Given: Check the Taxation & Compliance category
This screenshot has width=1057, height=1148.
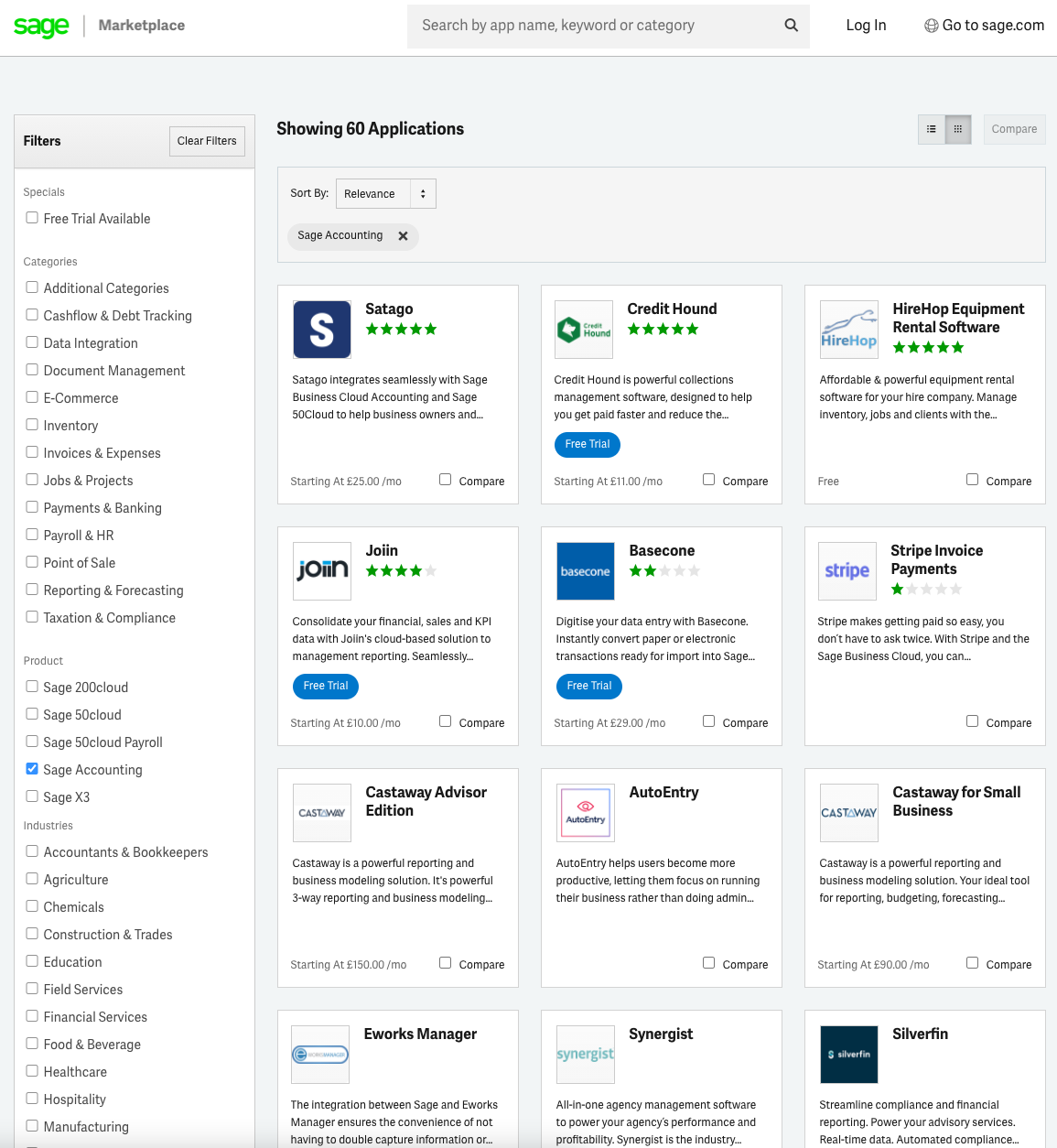Looking at the screenshot, I should coord(32,617).
